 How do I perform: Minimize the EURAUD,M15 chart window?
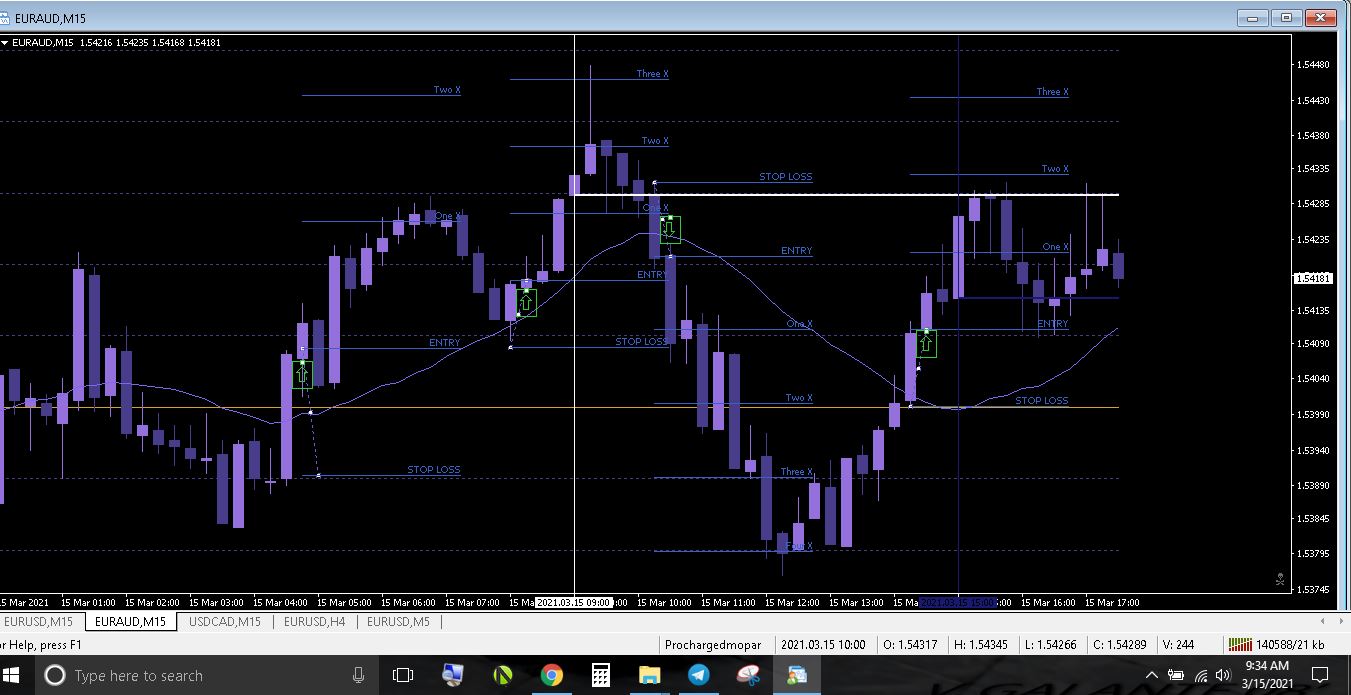click(x=1253, y=17)
